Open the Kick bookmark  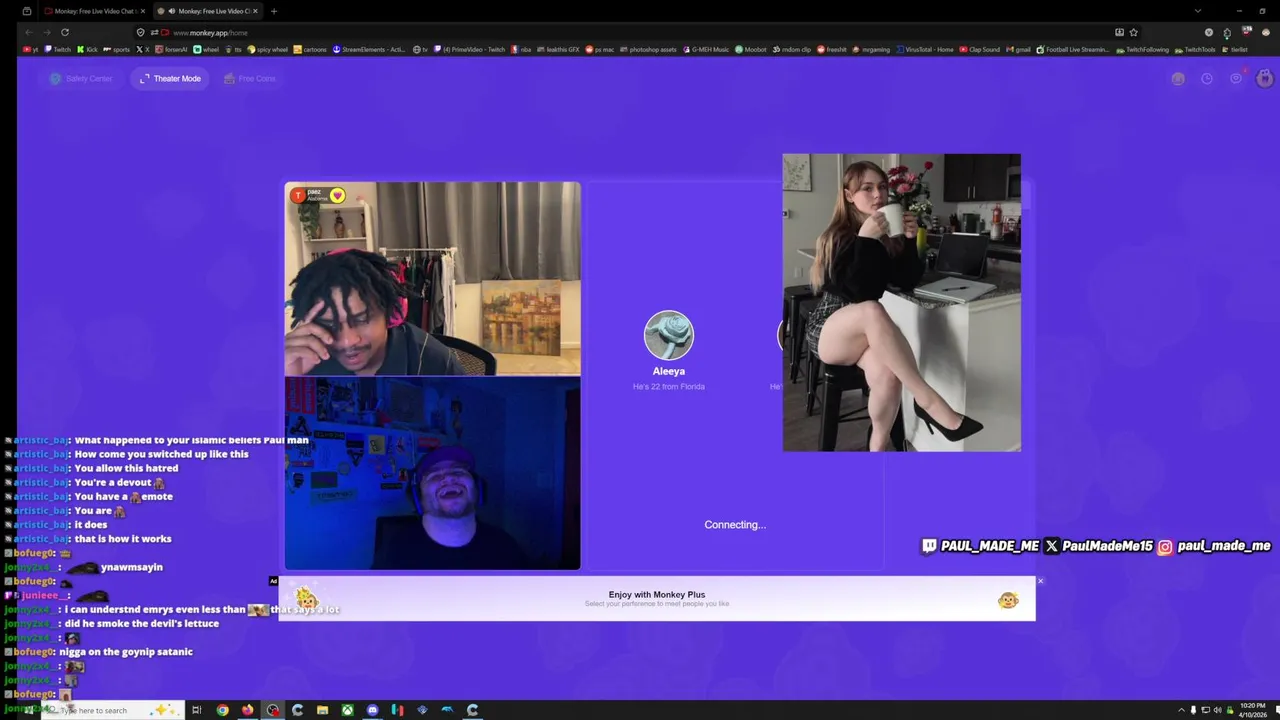coord(87,49)
